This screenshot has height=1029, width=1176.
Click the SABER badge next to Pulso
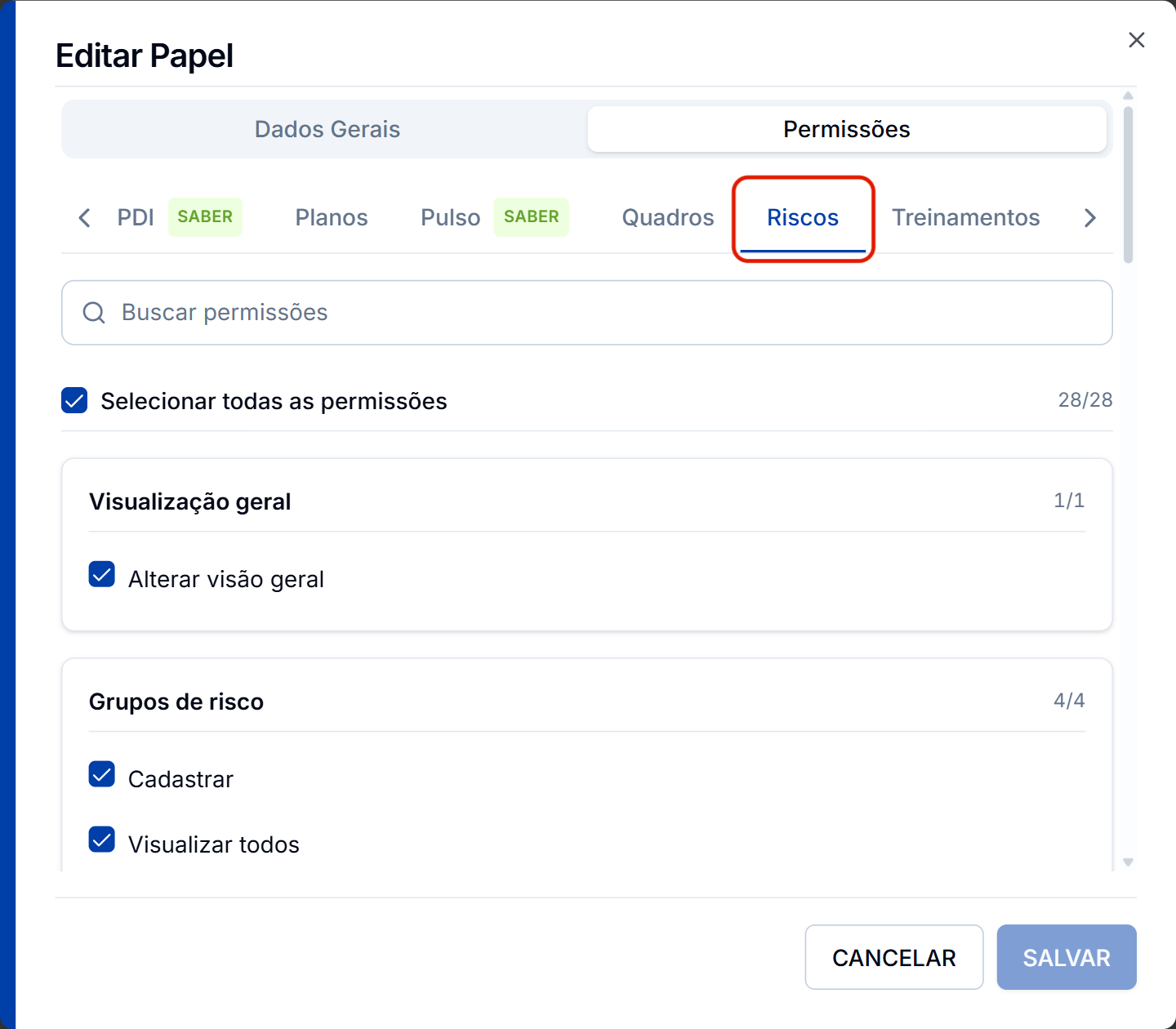[x=531, y=217]
